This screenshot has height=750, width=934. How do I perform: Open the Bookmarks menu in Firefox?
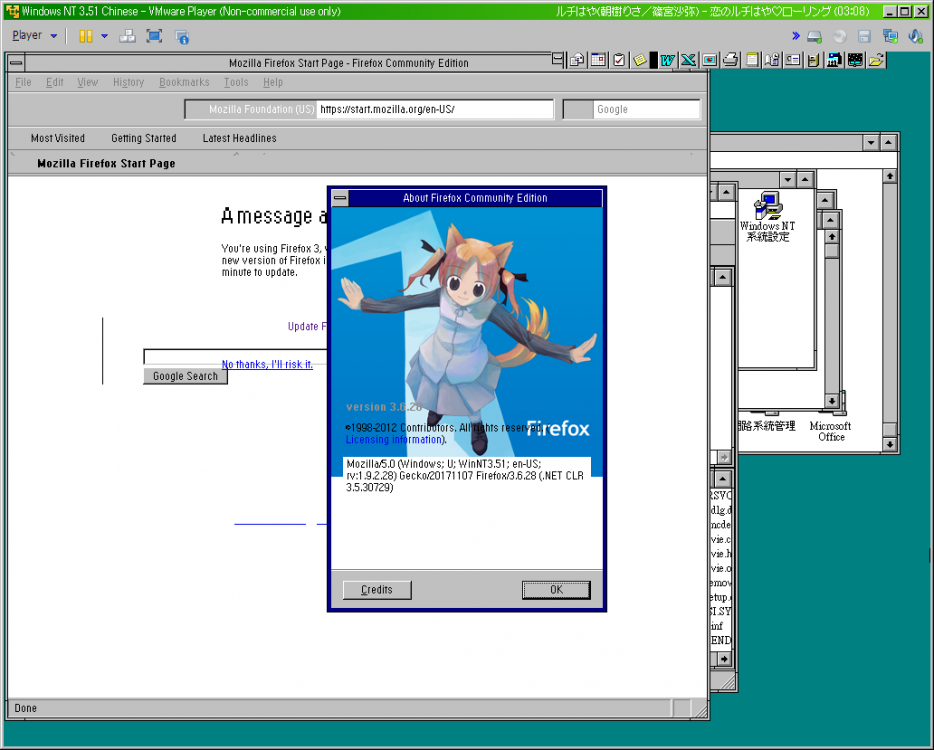click(x=184, y=83)
